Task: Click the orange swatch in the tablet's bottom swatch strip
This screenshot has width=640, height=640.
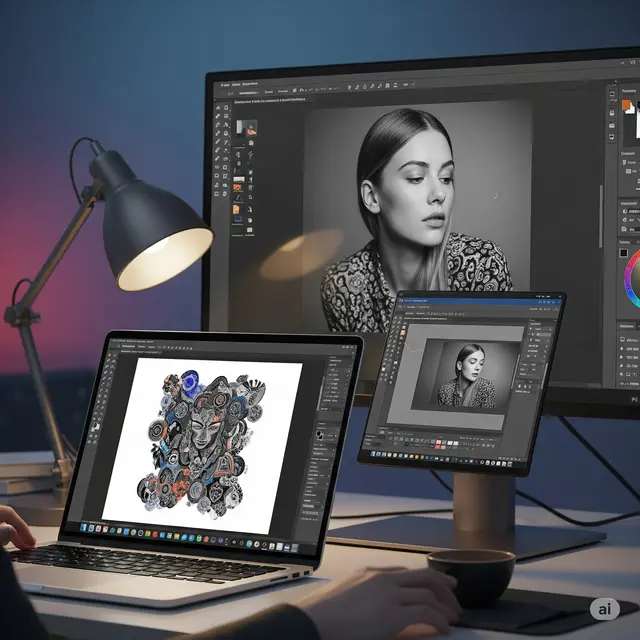Action: [438, 442]
